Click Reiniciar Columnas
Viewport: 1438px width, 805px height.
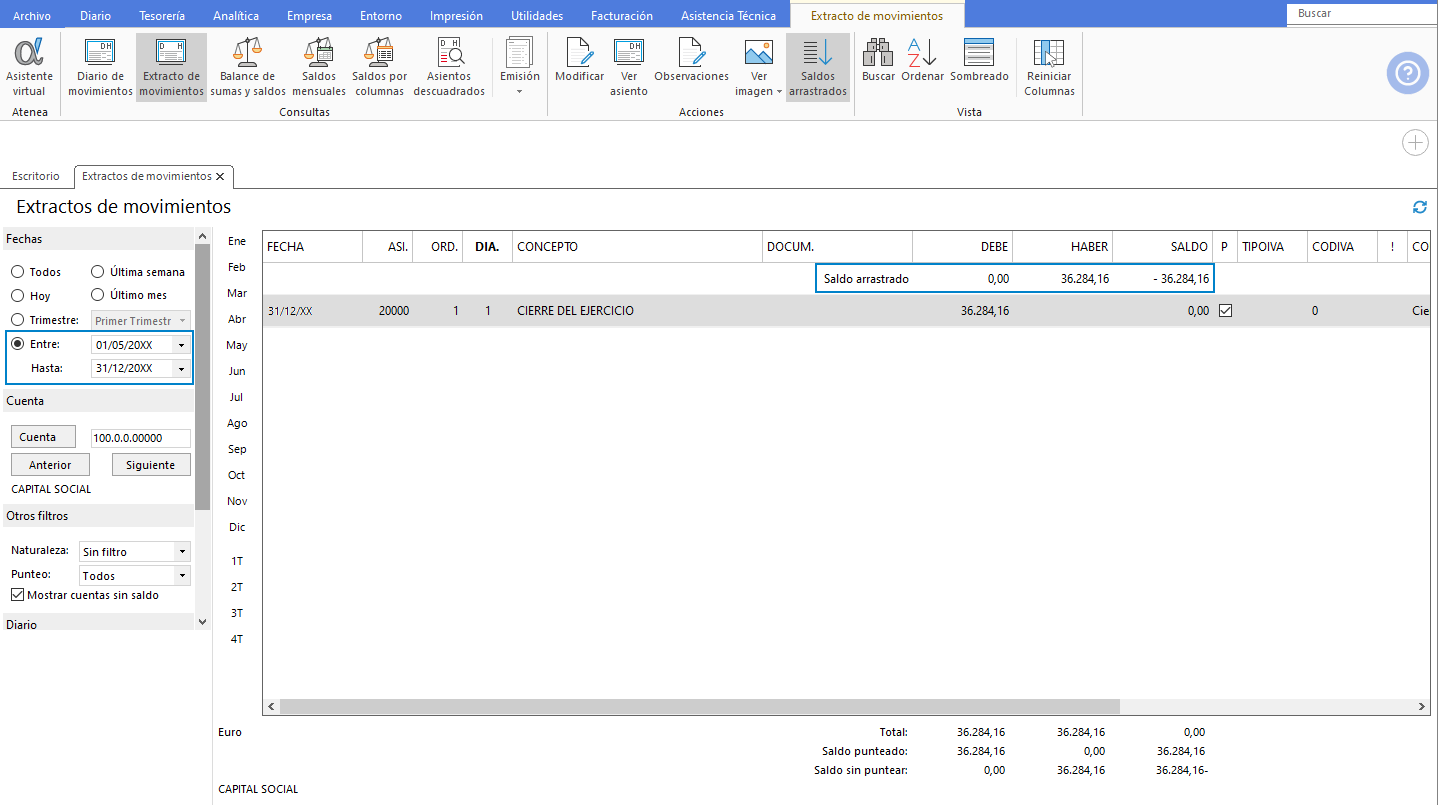[x=1049, y=68]
